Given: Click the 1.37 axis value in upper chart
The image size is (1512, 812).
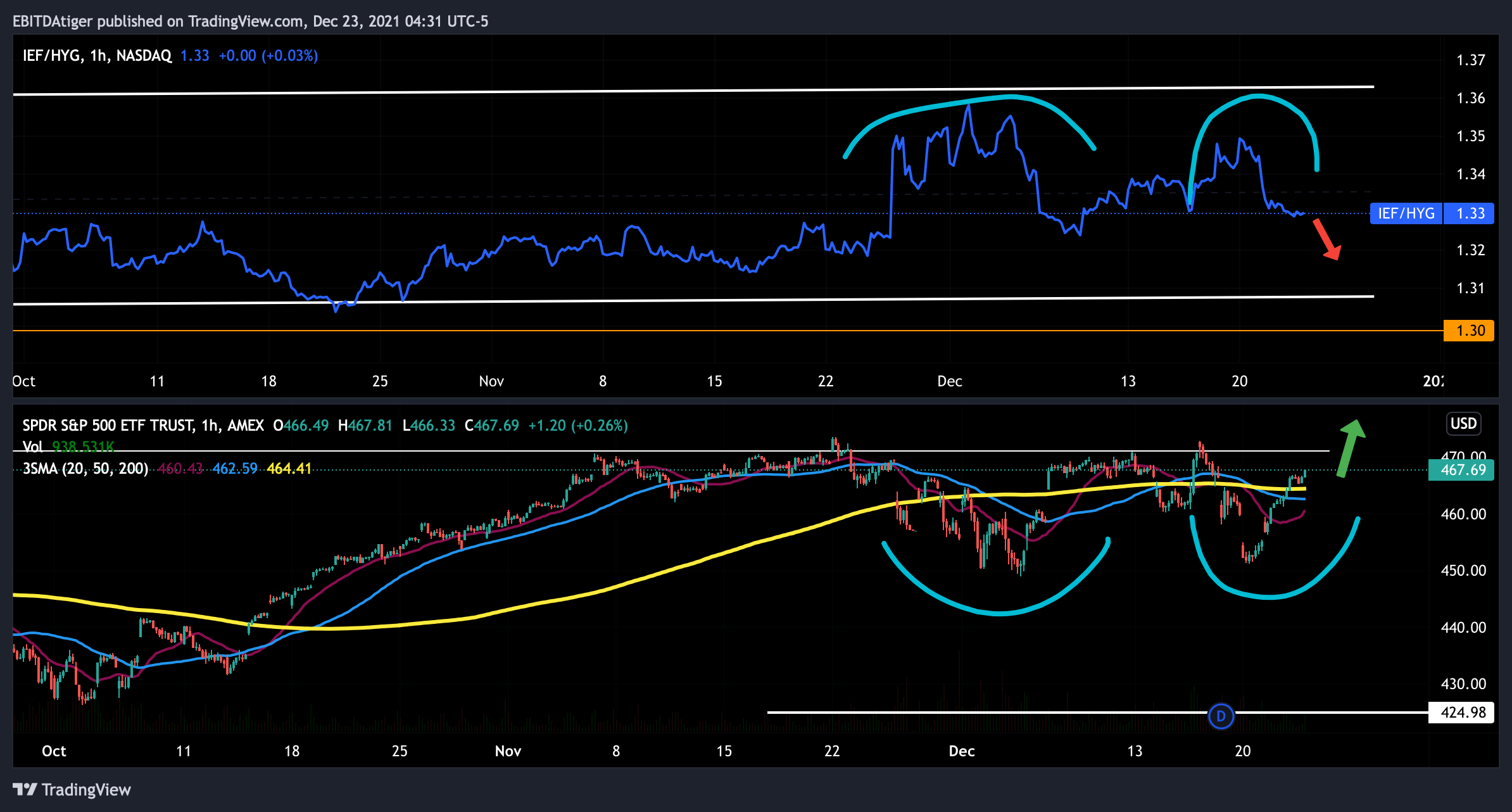Looking at the screenshot, I should [x=1470, y=60].
